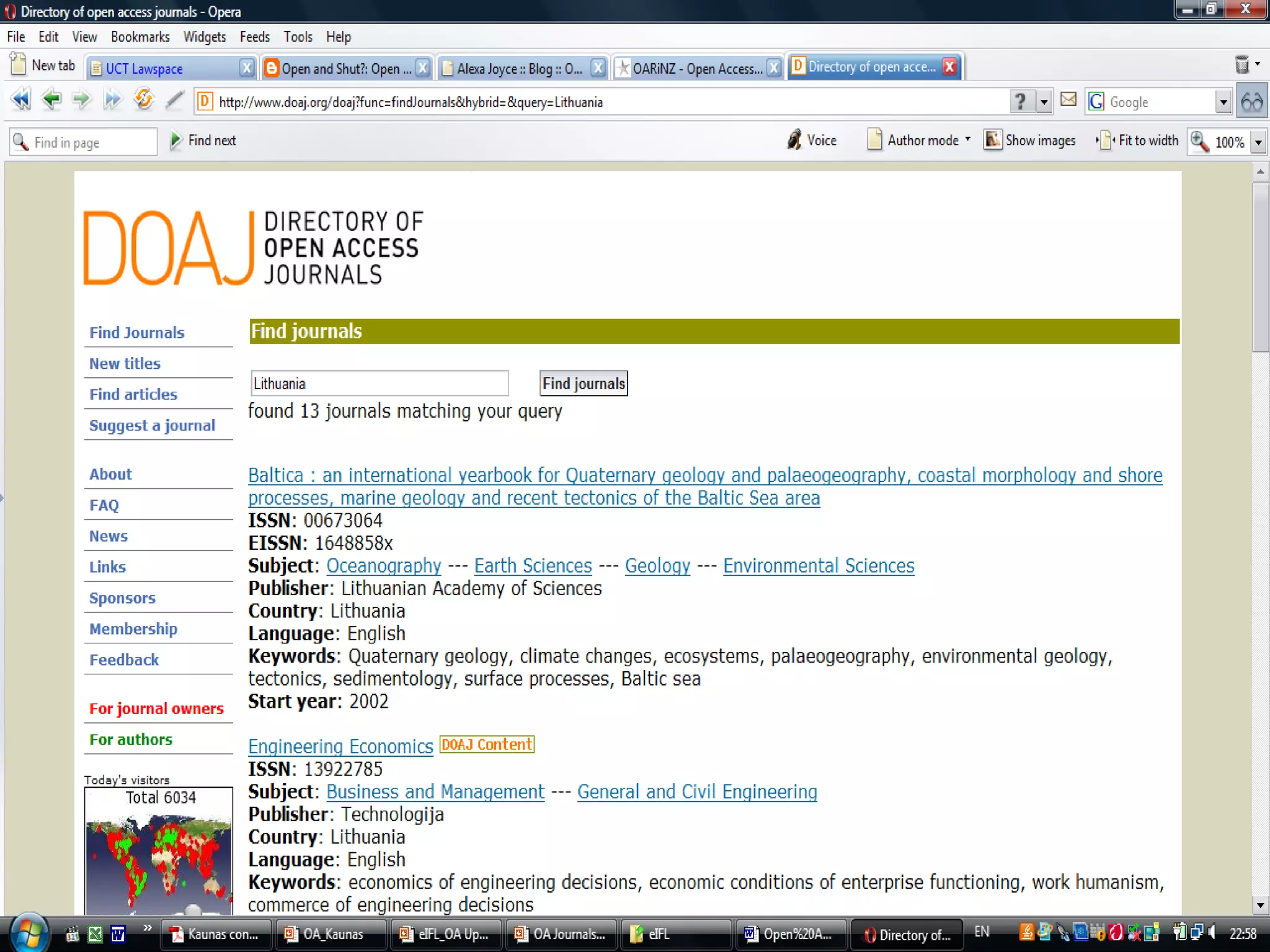Toggle Show images mode

[1030, 141]
